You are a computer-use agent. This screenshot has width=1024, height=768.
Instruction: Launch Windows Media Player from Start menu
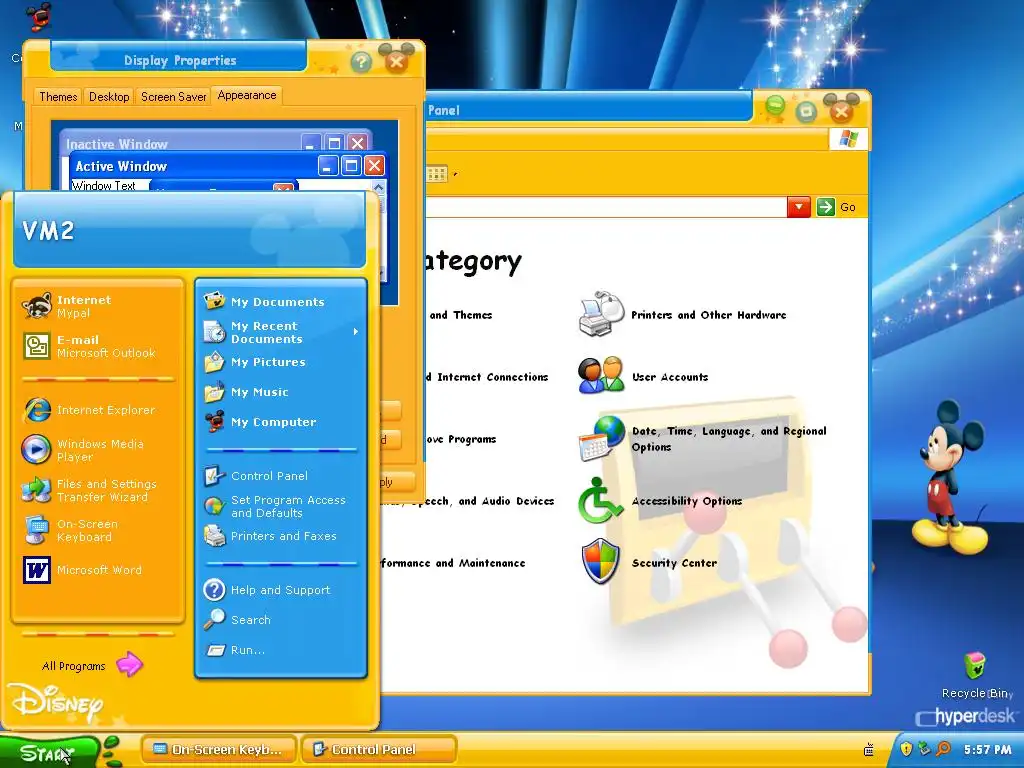tap(98, 450)
